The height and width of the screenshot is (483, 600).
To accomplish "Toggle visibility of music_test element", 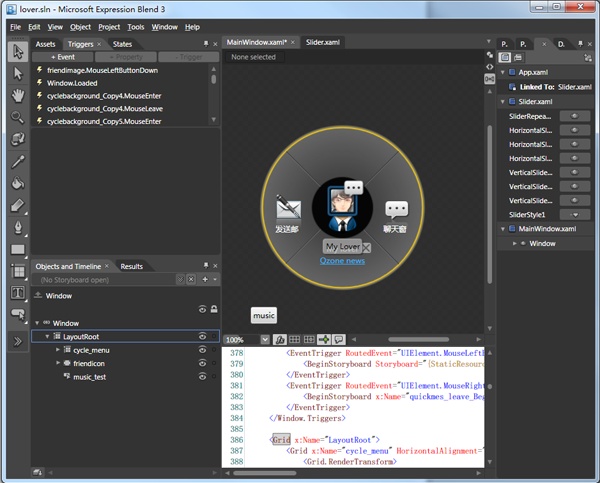I will click(202, 376).
